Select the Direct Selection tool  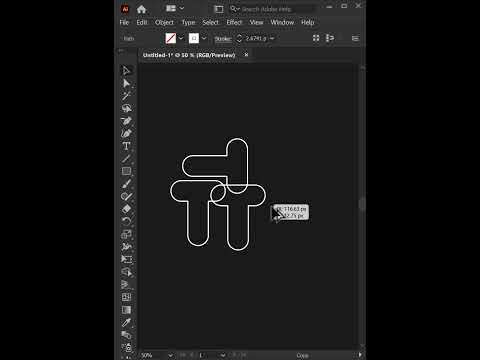tap(126, 83)
